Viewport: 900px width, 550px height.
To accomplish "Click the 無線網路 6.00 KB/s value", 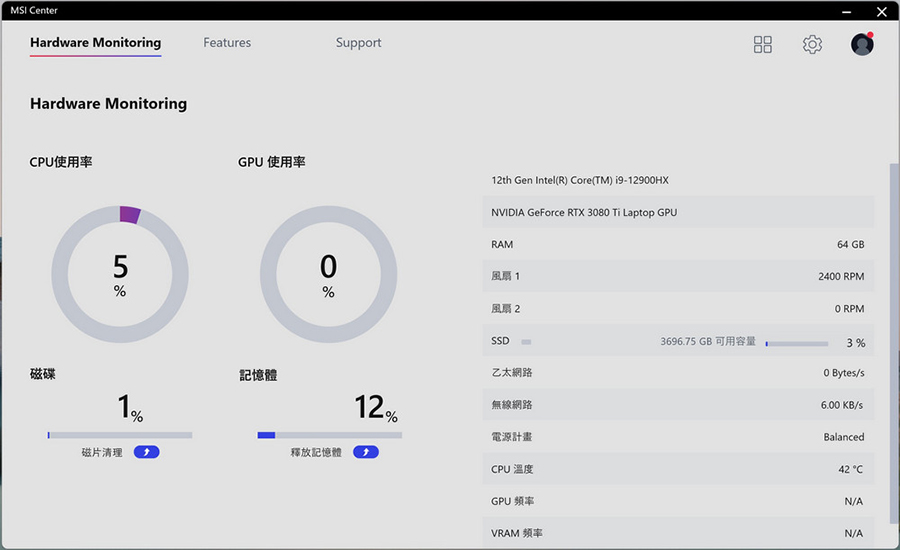I will click(x=841, y=405).
